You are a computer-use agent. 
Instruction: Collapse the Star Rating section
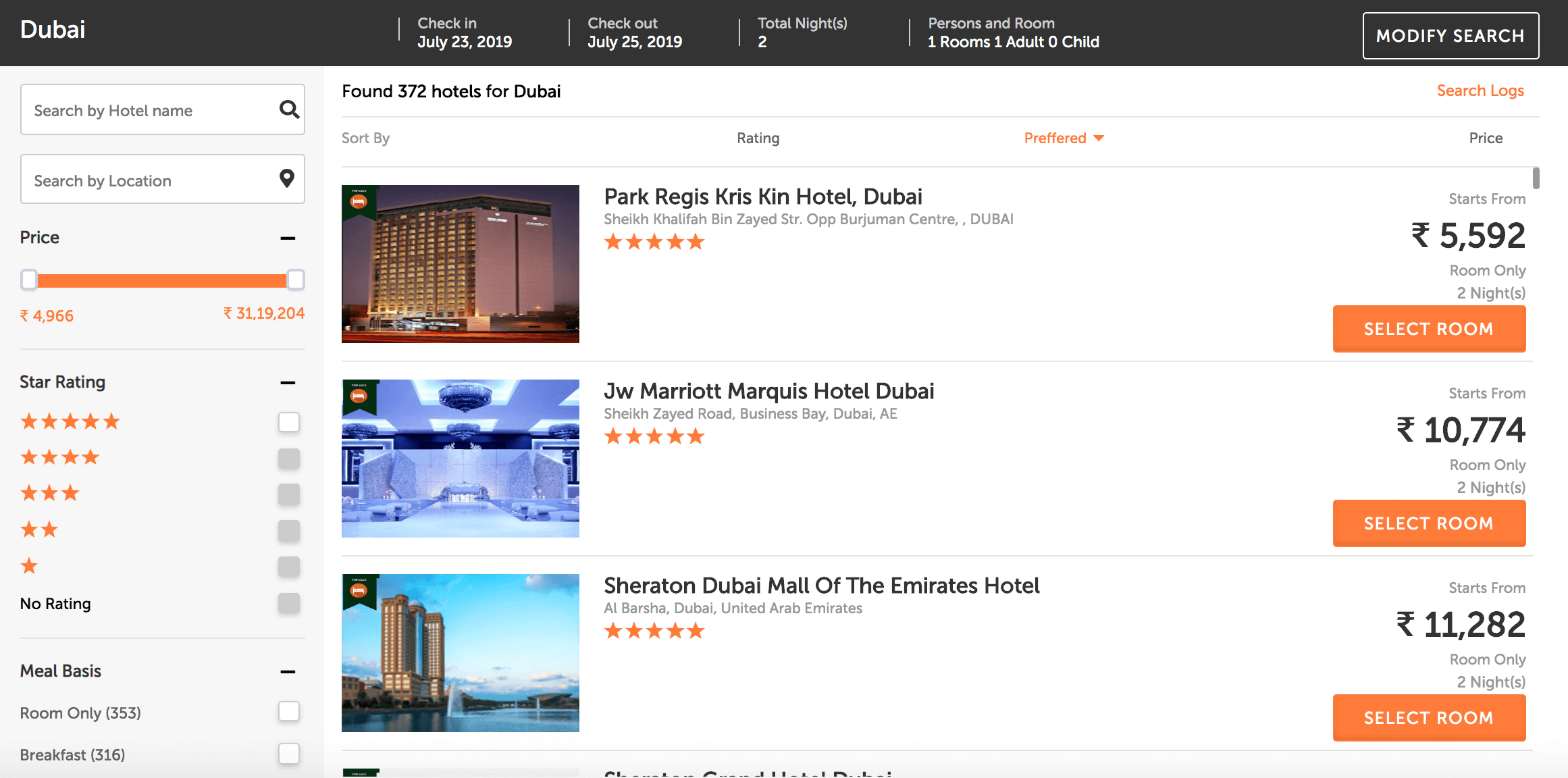288,382
